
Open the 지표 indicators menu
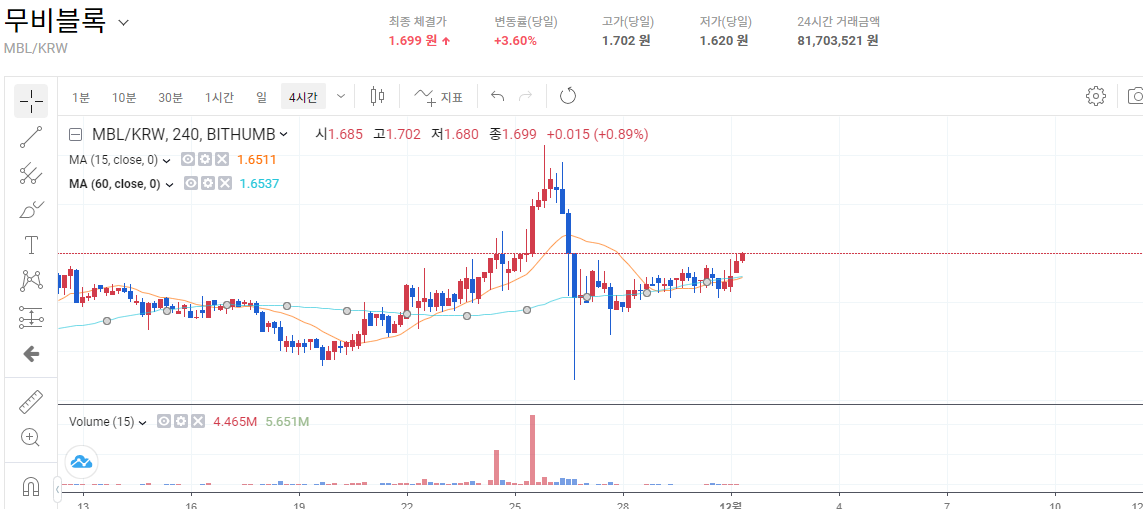click(439, 96)
